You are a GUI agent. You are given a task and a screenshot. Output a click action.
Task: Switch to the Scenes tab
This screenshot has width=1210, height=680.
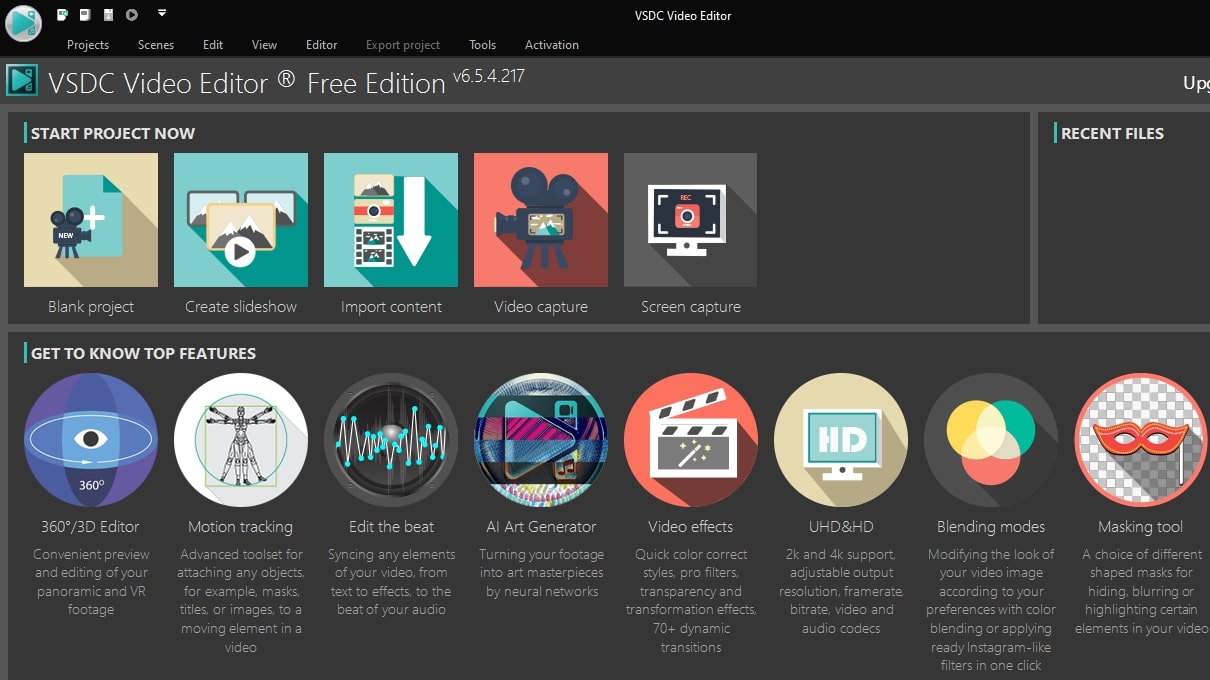(x=156, y=45)
